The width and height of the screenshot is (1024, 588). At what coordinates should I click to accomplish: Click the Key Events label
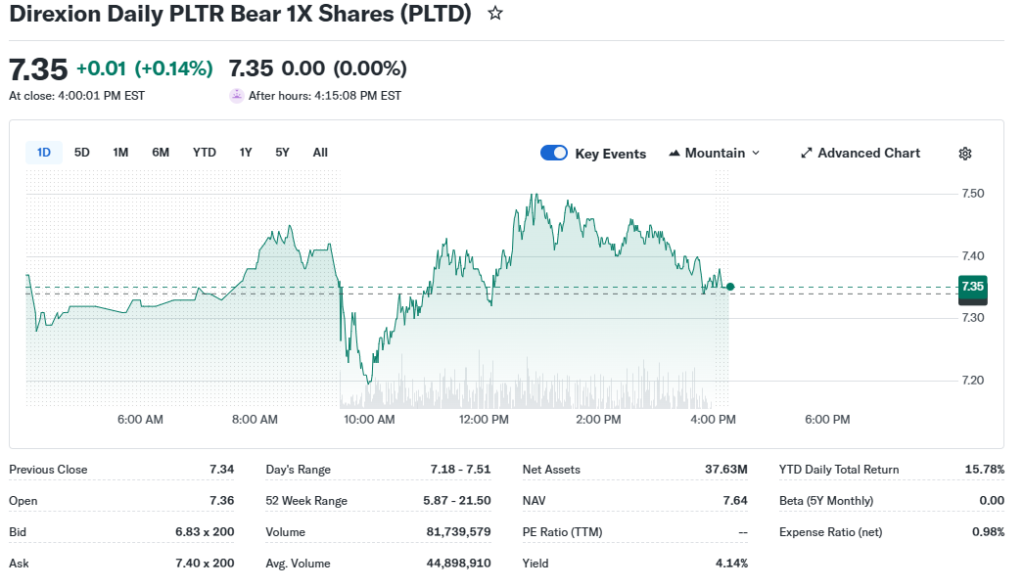tap(610, 154)
